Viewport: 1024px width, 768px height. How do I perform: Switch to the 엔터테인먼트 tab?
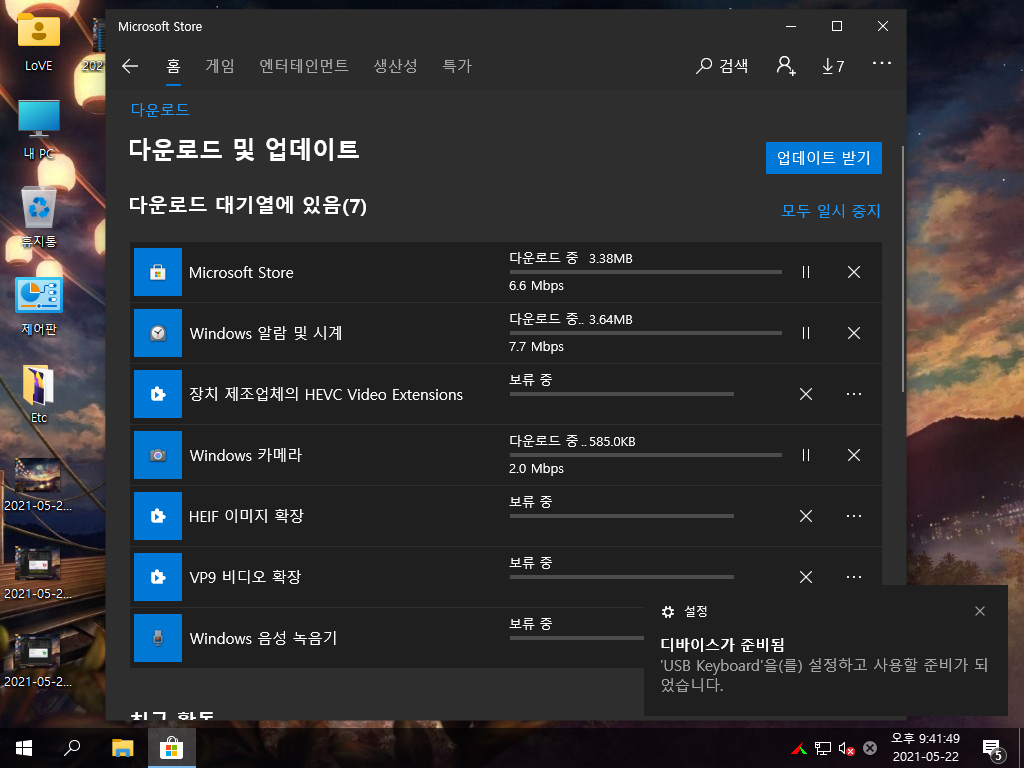[304, 66]
